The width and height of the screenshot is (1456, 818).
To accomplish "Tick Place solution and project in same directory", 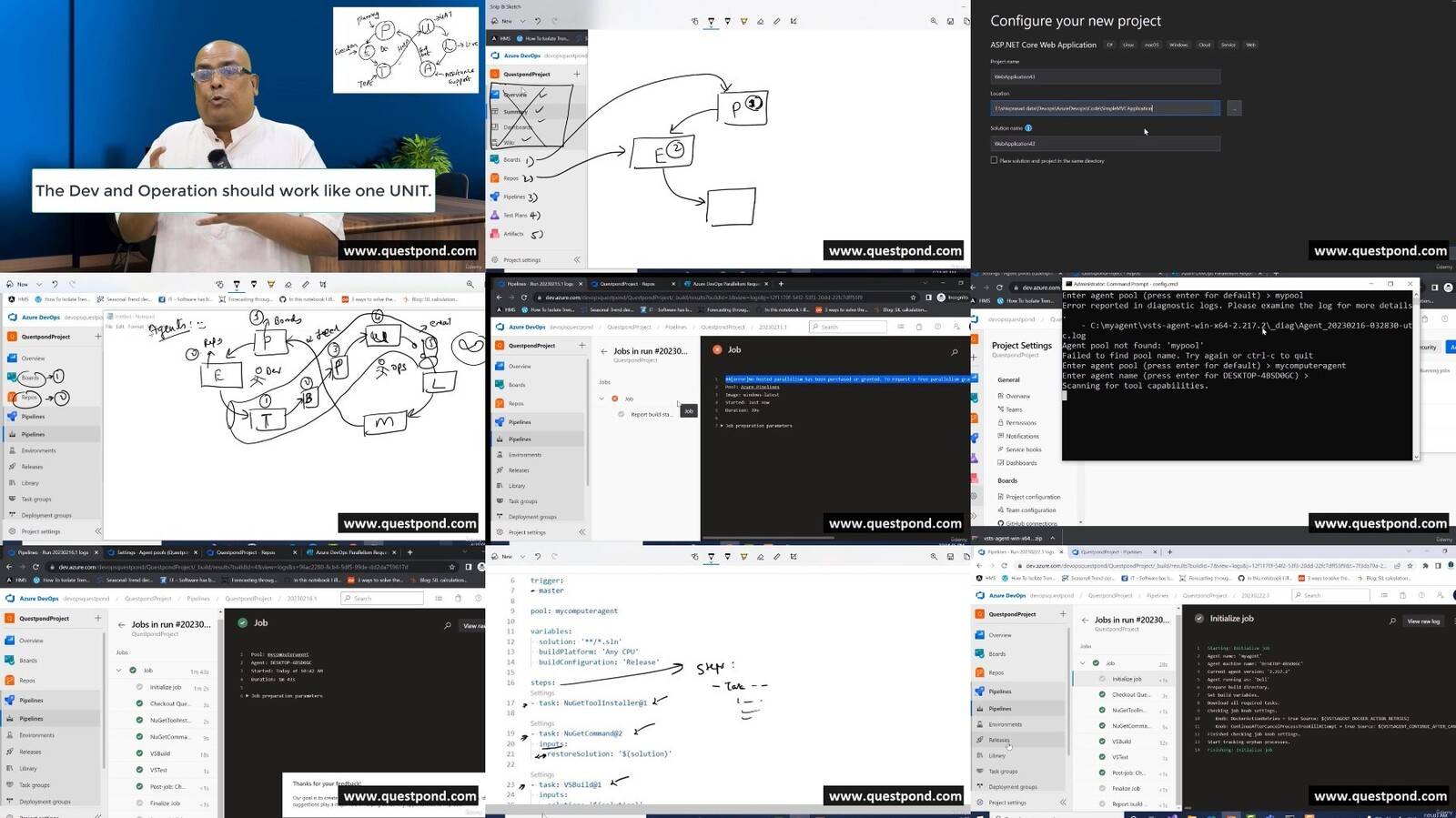I will pyautogui.click(x=994, y=160).
